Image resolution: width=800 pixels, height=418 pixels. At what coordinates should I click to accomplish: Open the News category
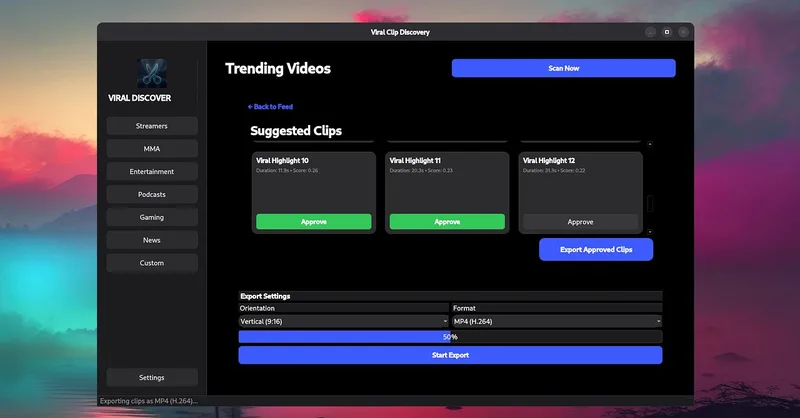[152, 240]
